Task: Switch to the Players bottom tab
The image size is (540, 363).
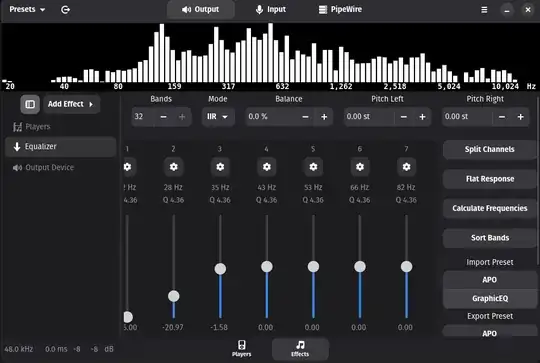Action: (241, 349)
